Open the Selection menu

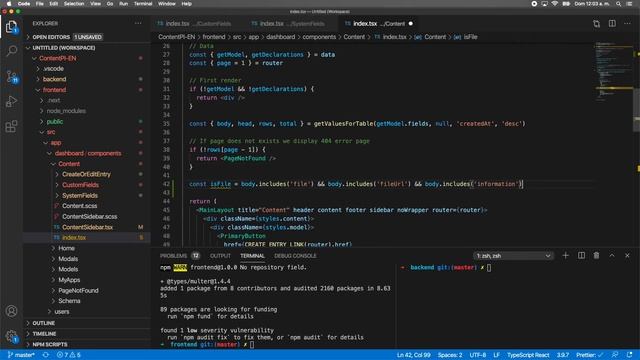coord(74,4)
